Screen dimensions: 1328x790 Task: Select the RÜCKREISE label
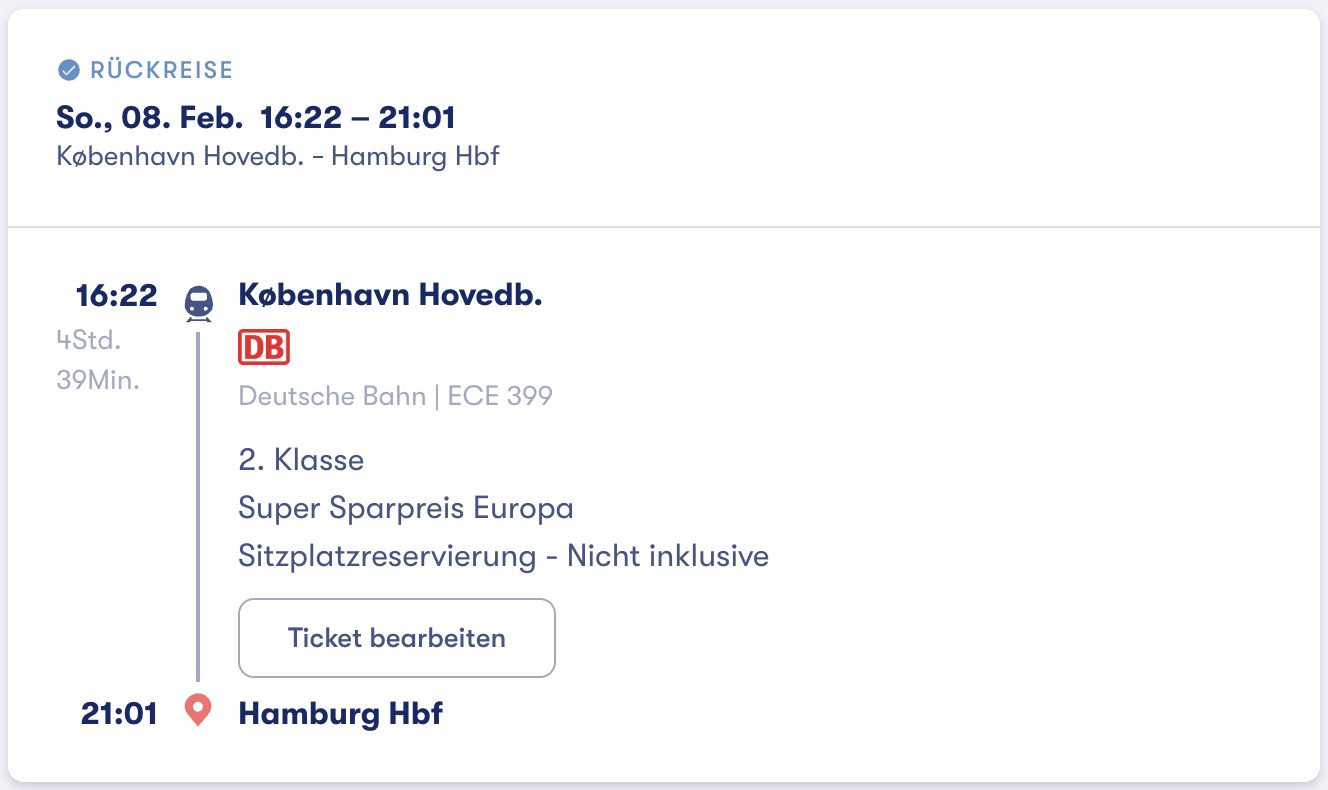(161, 70)
